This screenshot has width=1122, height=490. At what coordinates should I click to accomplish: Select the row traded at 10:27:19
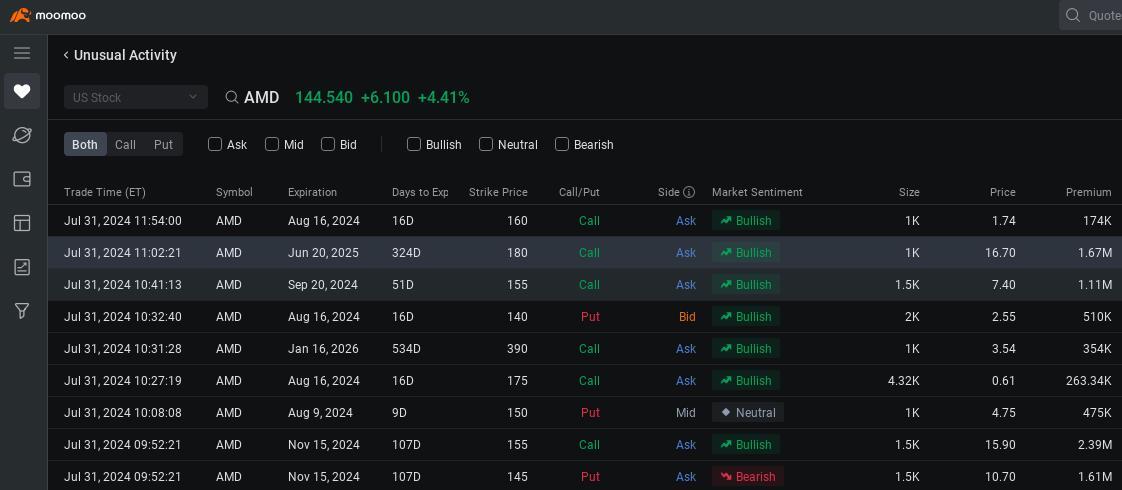tap(585, 381)
